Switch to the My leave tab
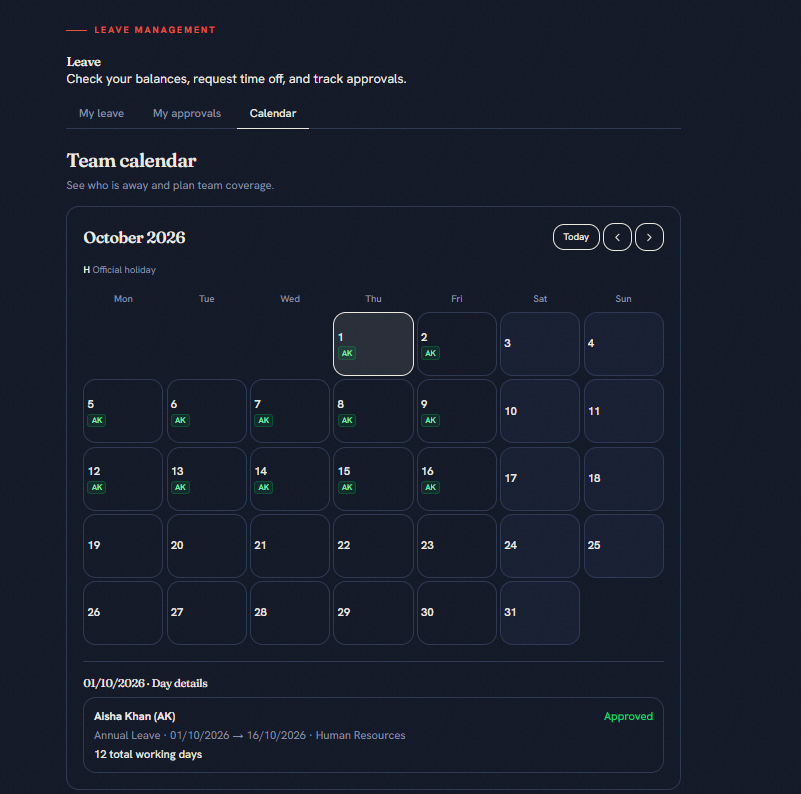This screenshot has height=794, width=801. (x=101, y=113)
